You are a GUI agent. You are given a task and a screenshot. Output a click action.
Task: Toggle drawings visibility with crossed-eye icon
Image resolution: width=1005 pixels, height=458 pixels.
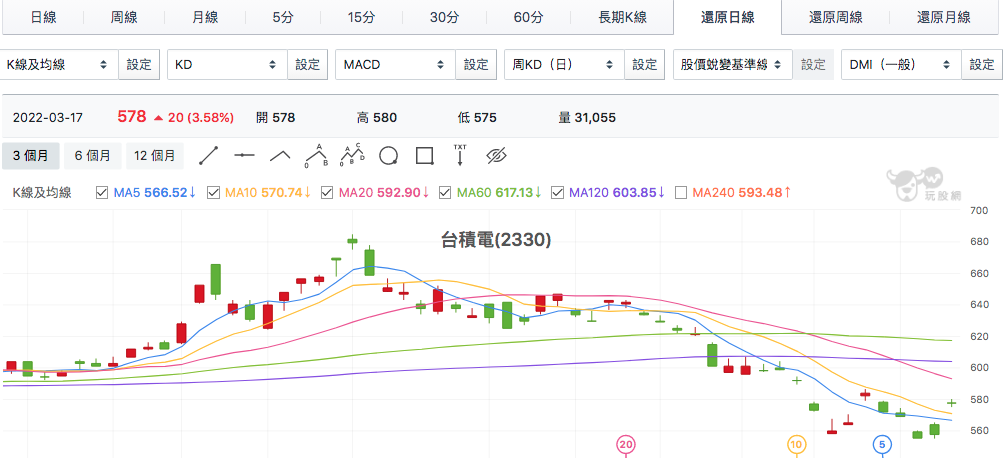(496, 156)
